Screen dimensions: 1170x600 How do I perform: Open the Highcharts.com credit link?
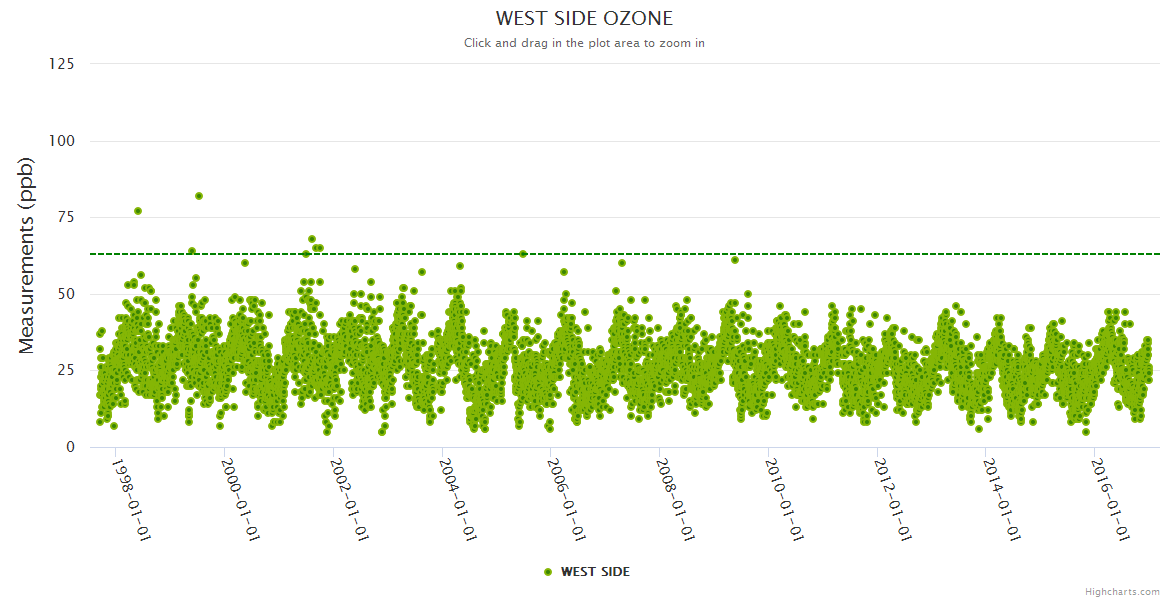click(1122, 591)
